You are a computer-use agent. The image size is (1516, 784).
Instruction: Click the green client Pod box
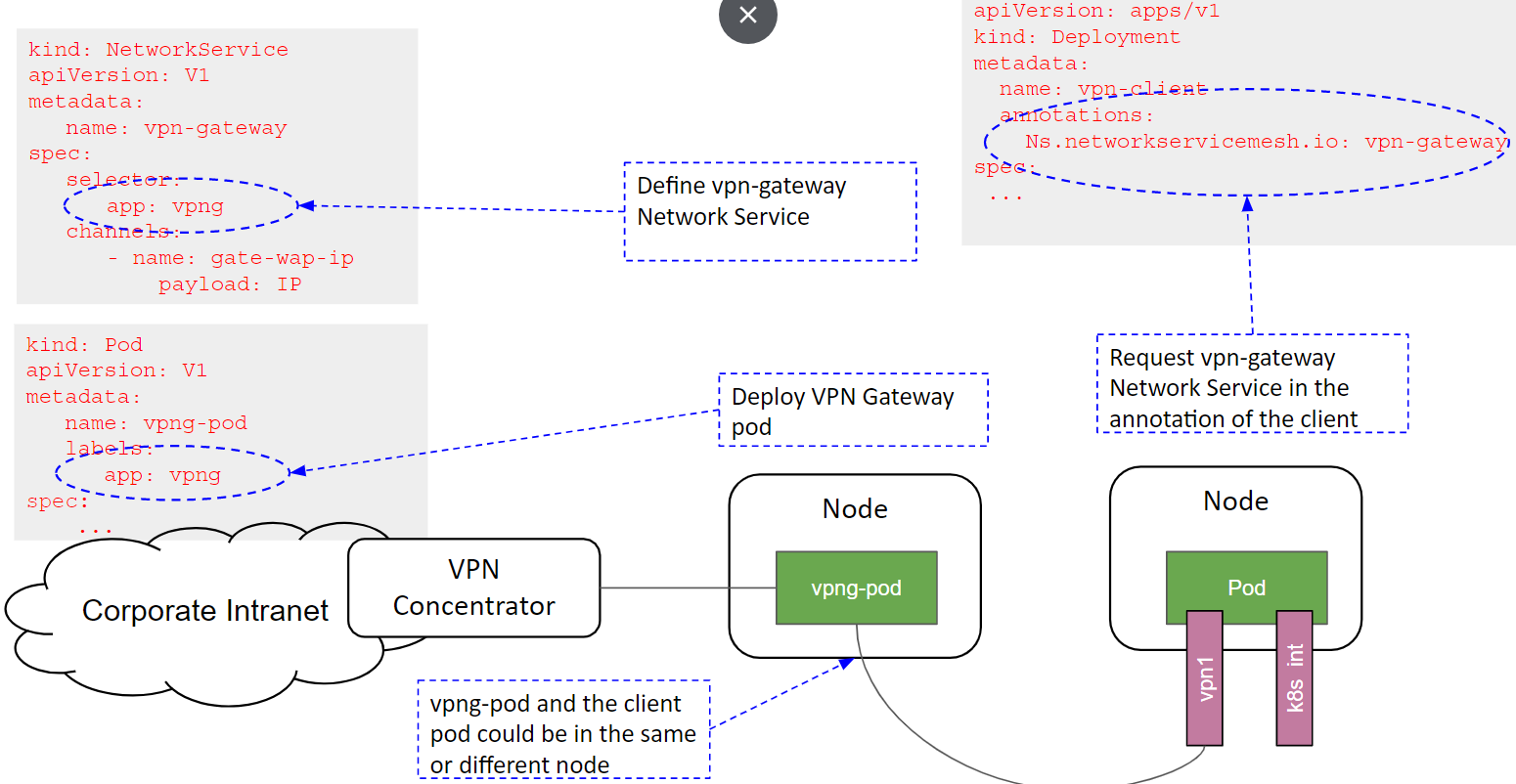click(x=1246, y=587)
